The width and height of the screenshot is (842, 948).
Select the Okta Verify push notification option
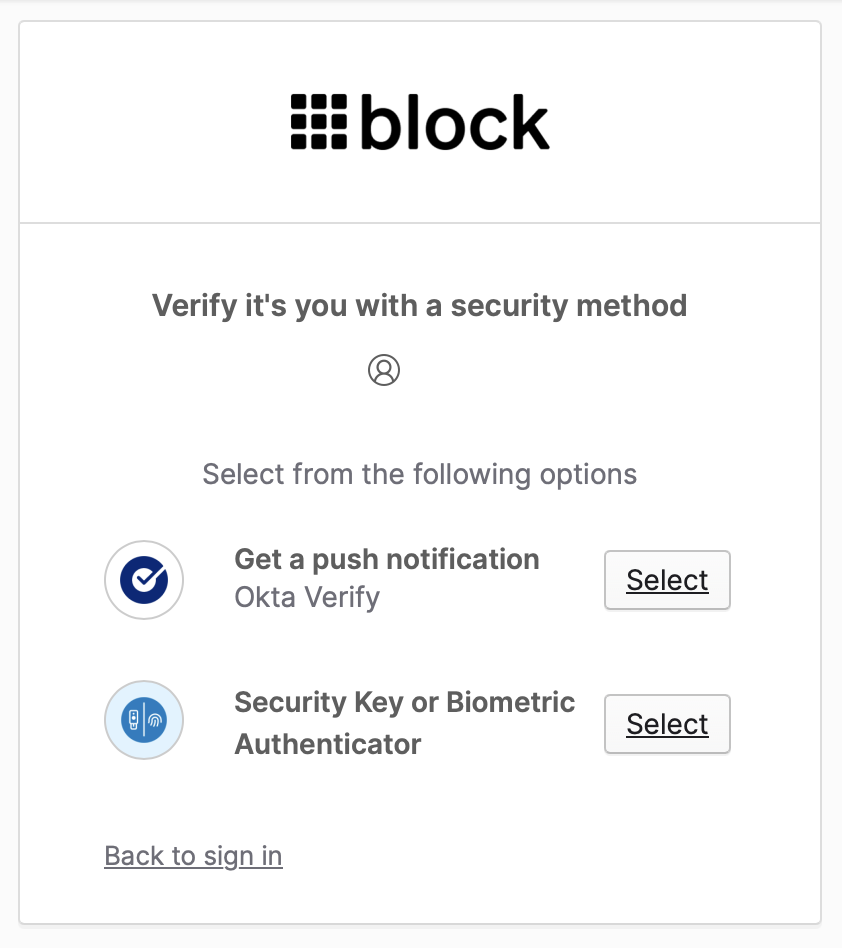pos(667,580)
